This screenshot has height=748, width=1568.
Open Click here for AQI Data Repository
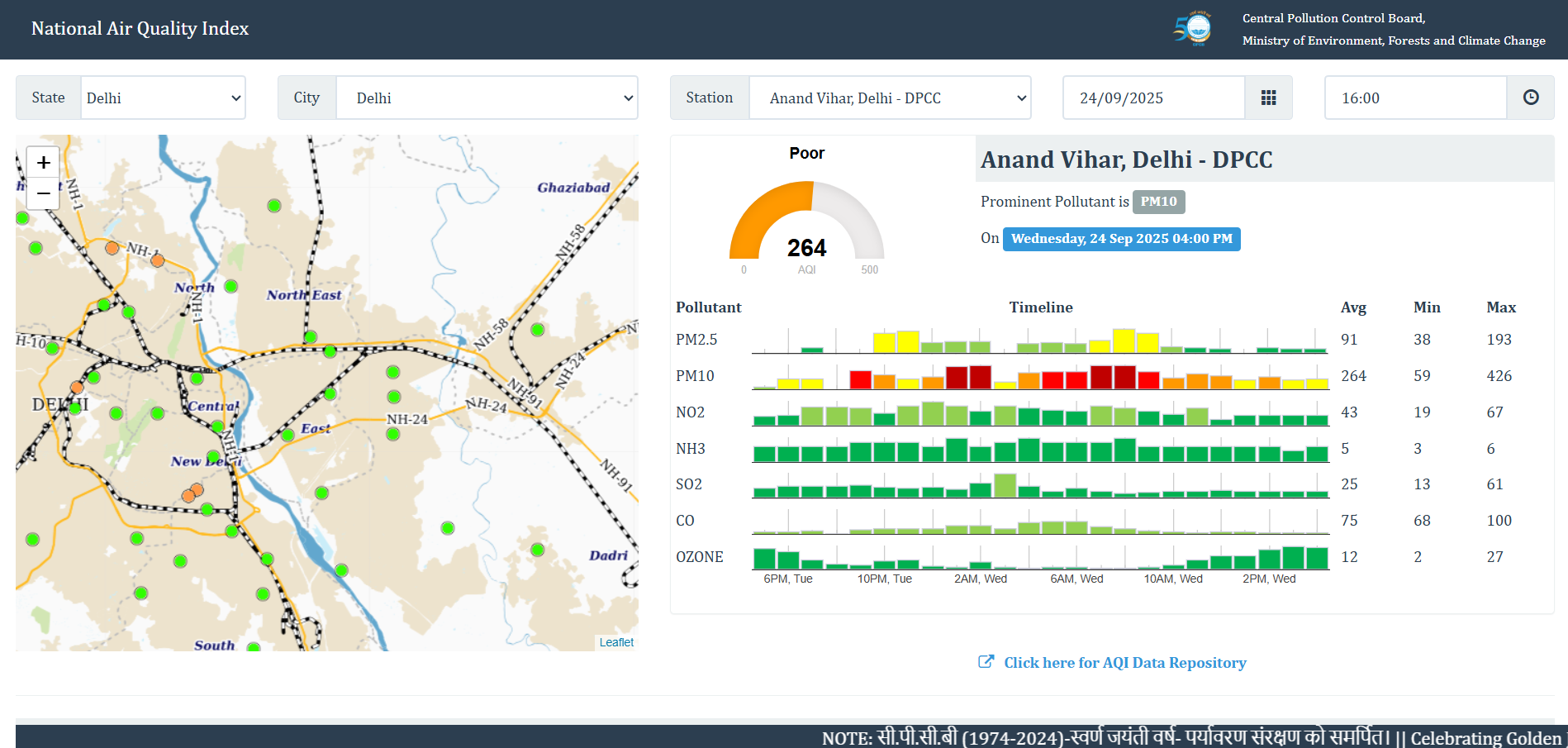coord(1124,663)
